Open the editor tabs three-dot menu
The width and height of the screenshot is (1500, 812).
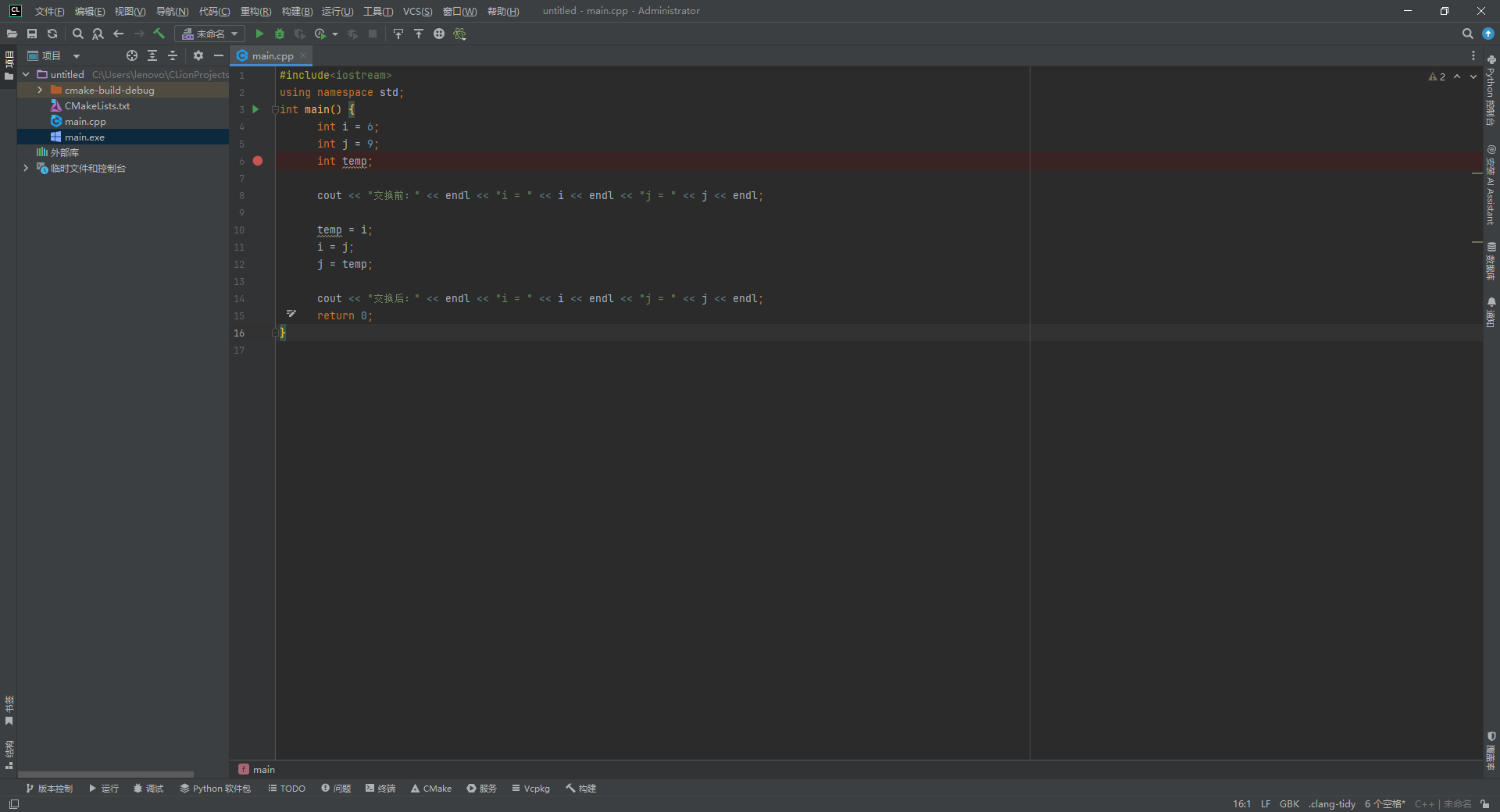coord(1473,55)
